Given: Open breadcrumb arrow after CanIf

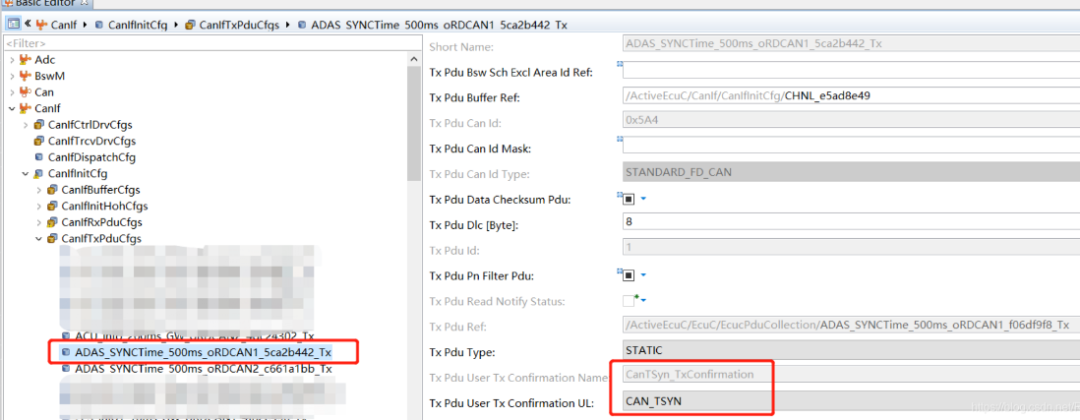Looking at the screenshot, I should [85, 25].
